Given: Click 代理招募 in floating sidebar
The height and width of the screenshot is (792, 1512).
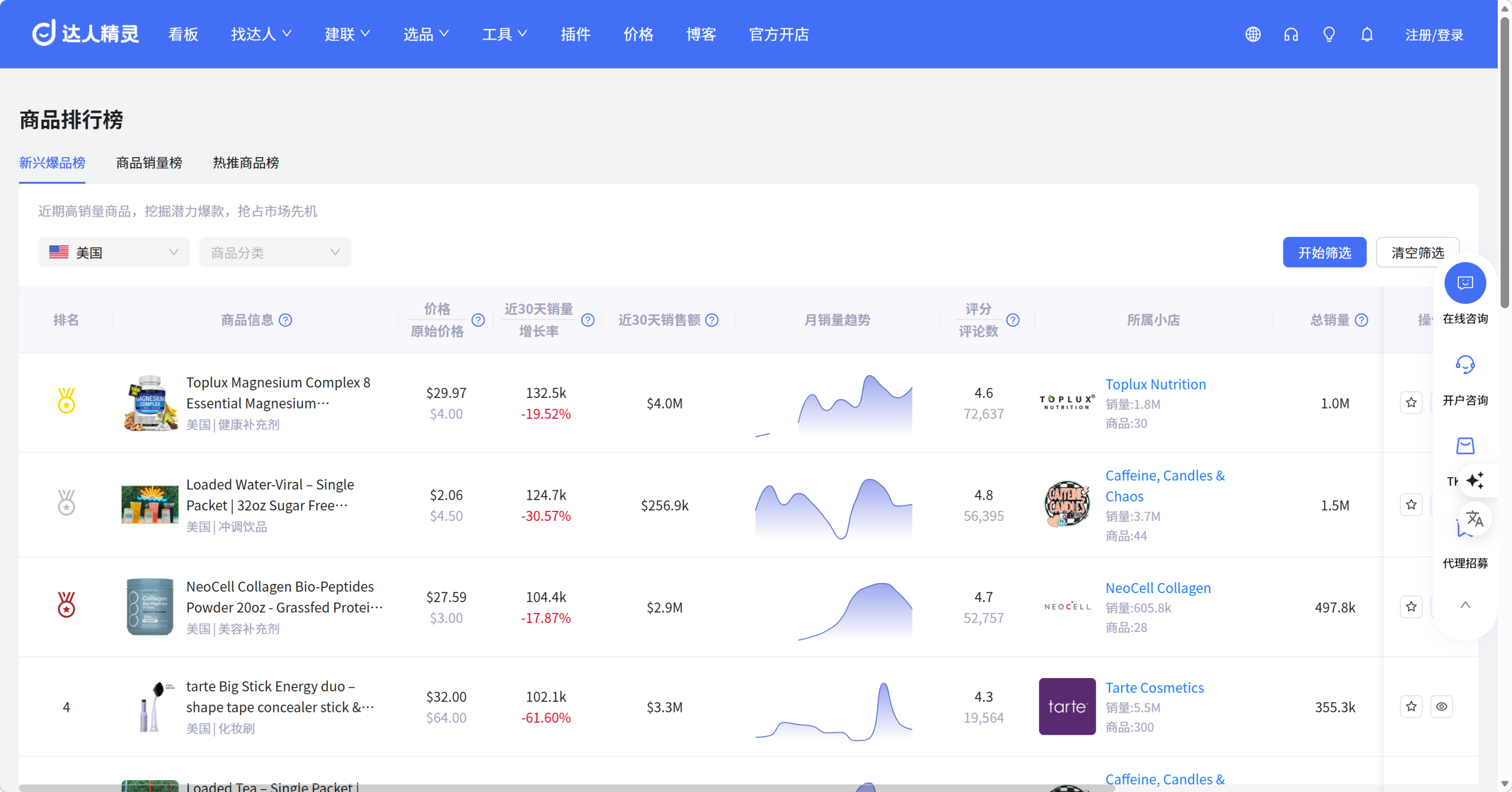Looking at the screenshot, I should pos(1465,563).
